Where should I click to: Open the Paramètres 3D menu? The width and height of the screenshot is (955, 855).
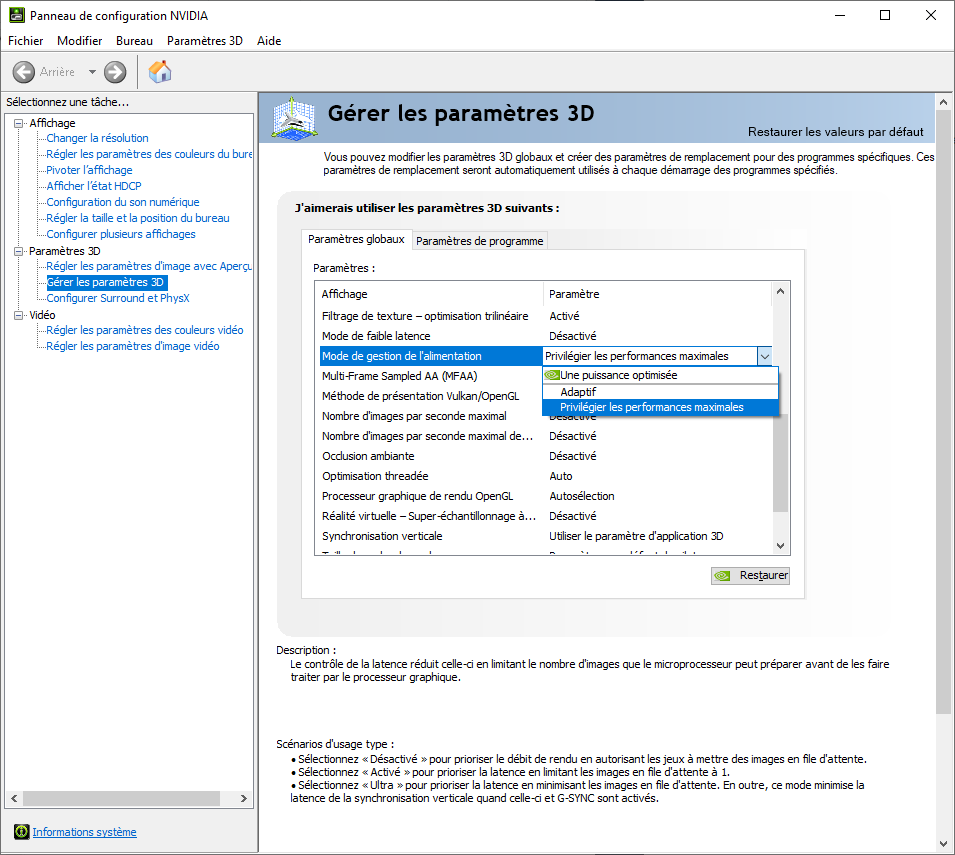pos(205,41)
